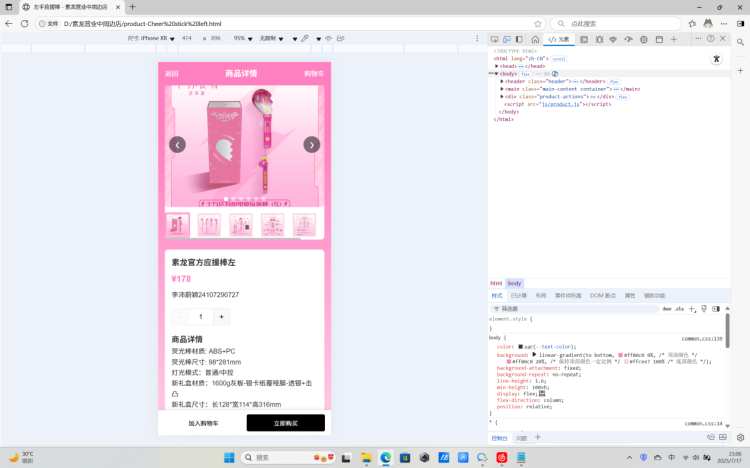Click the previous image carousel arrow

click(177, 145)
